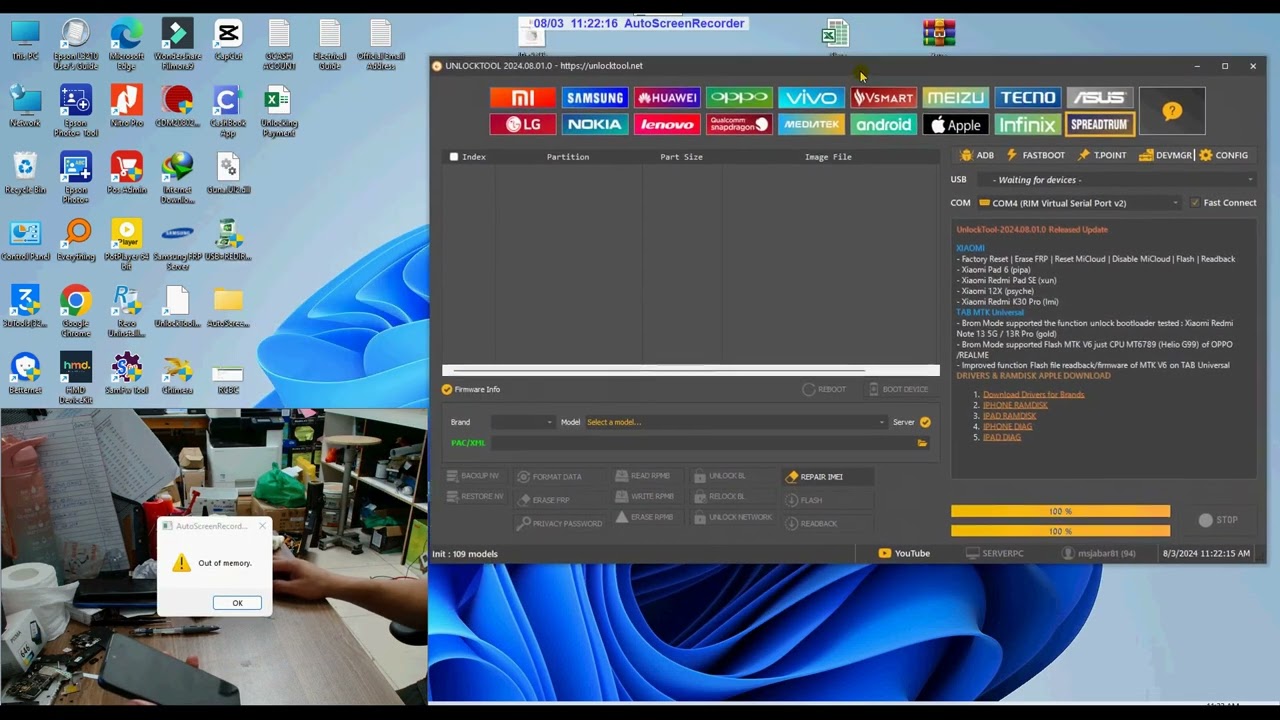Open the Qualcomm Snapdragon section

739,125
